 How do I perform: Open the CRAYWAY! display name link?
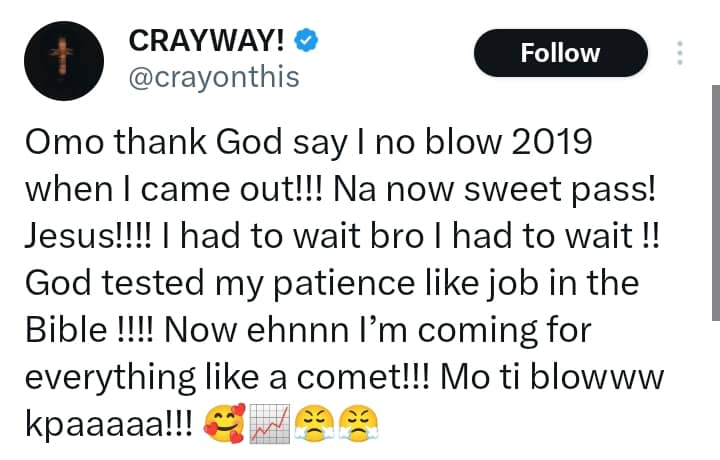208,42
